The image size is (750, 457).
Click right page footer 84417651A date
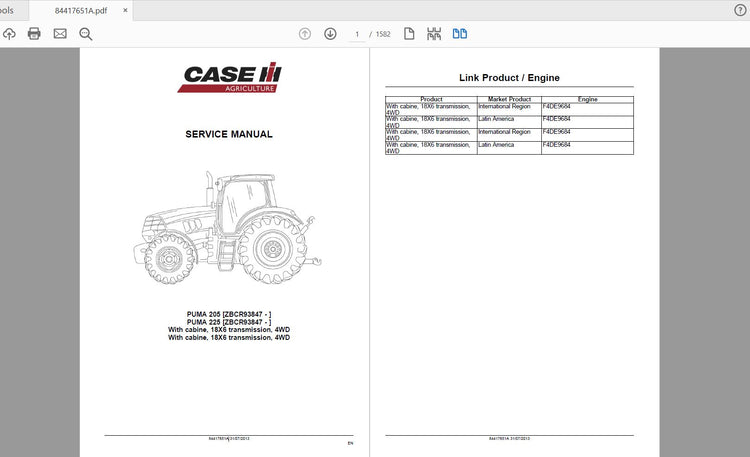pos(509,438)
